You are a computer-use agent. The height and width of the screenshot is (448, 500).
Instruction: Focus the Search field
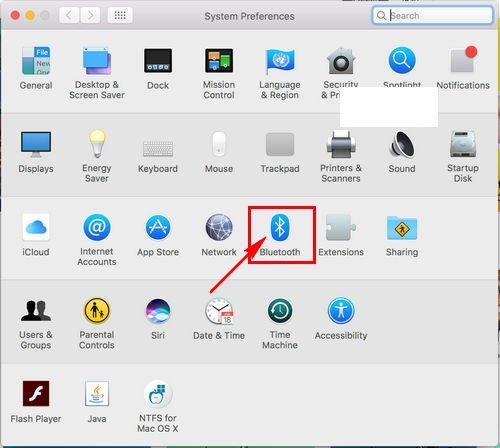[432, 15]
